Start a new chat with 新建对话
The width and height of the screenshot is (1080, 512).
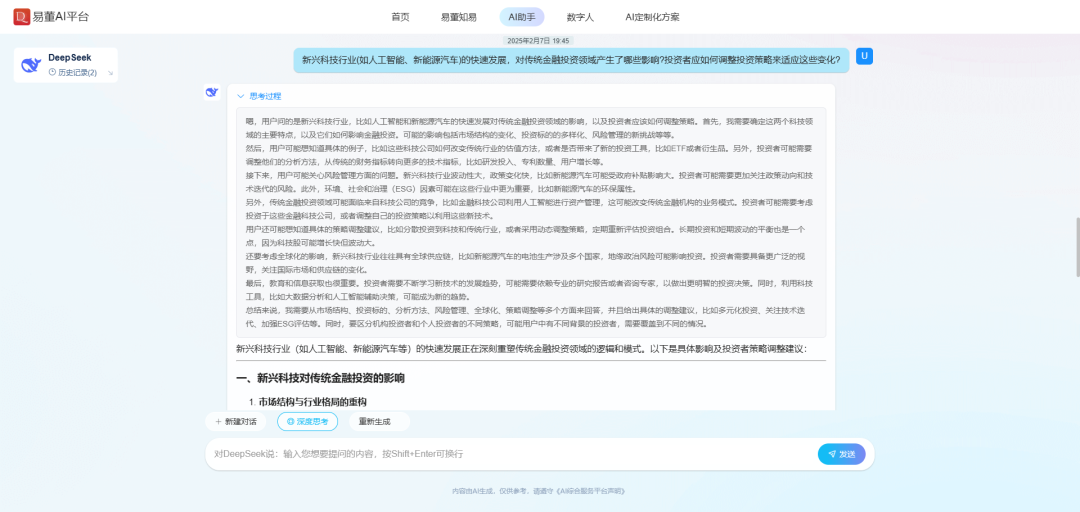236,421
